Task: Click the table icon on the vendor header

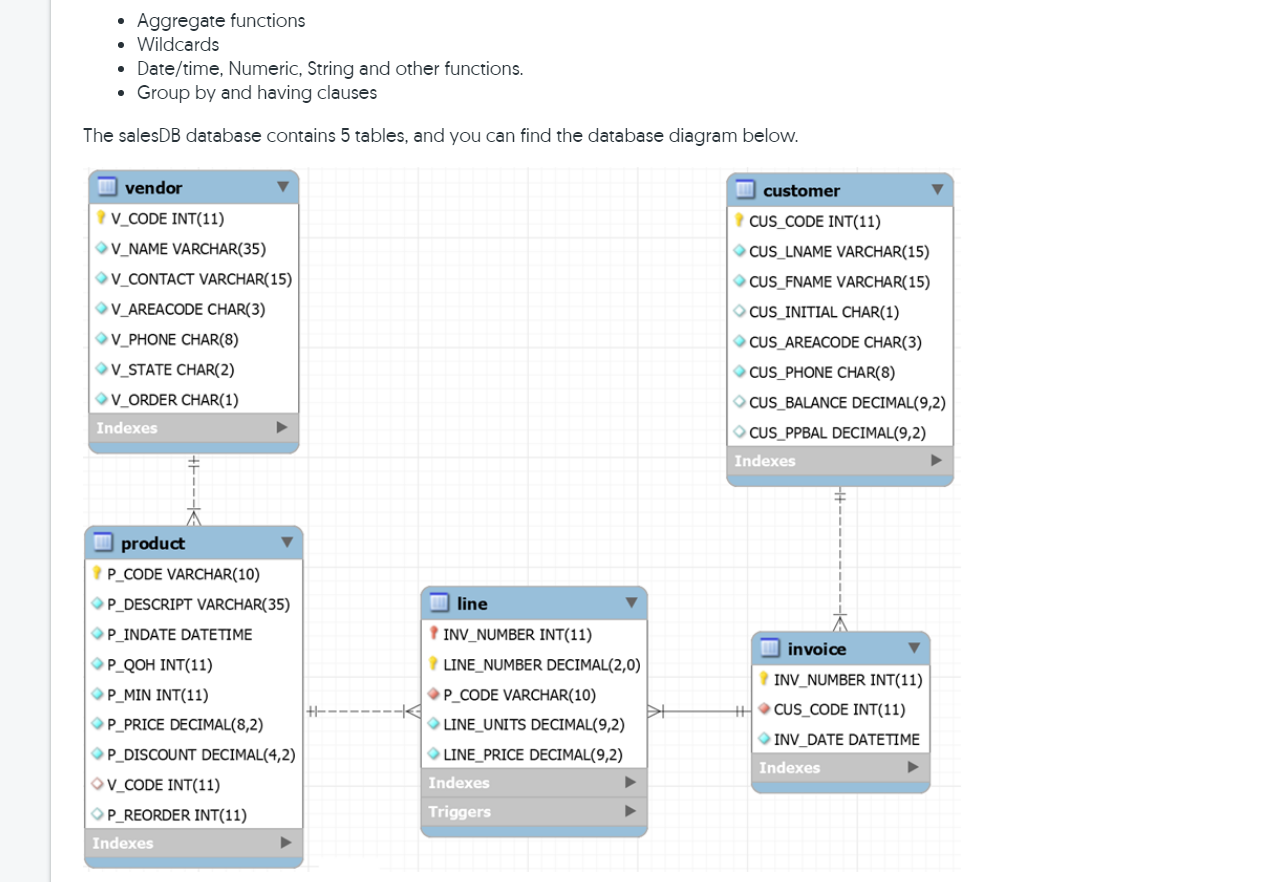Action: [108, 187]
